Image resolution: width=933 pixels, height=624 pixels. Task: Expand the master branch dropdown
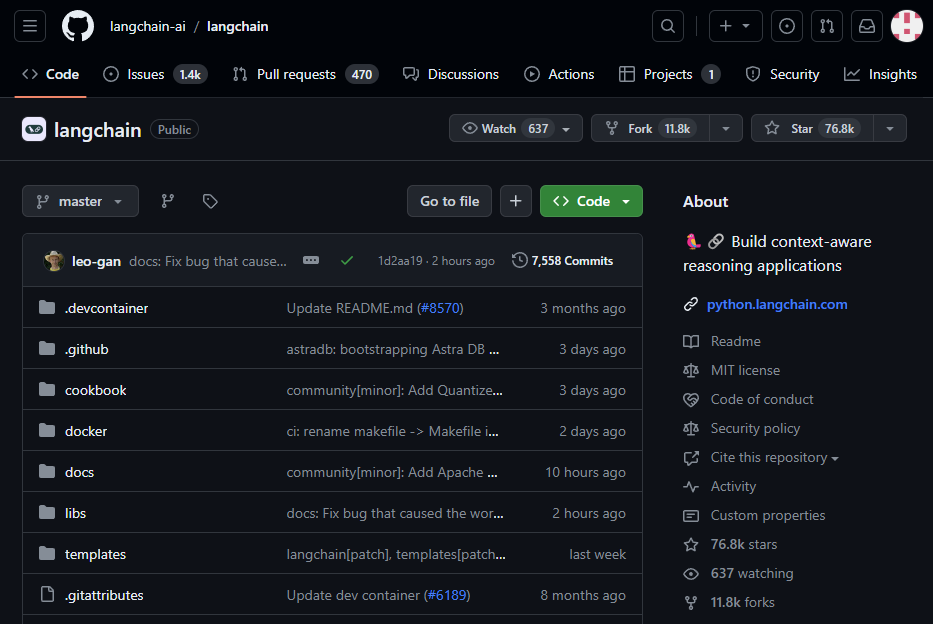[80, 201]
